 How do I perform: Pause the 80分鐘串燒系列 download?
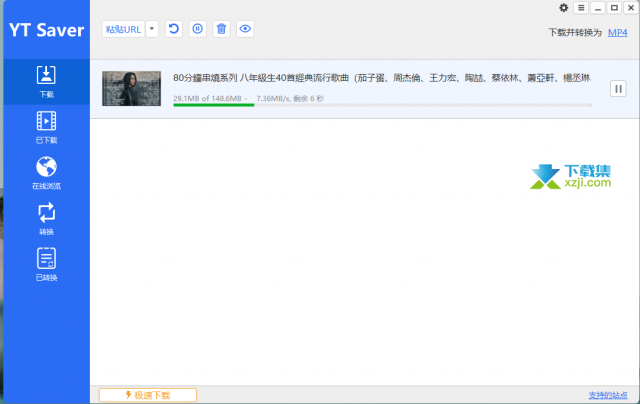click(618, 89)
